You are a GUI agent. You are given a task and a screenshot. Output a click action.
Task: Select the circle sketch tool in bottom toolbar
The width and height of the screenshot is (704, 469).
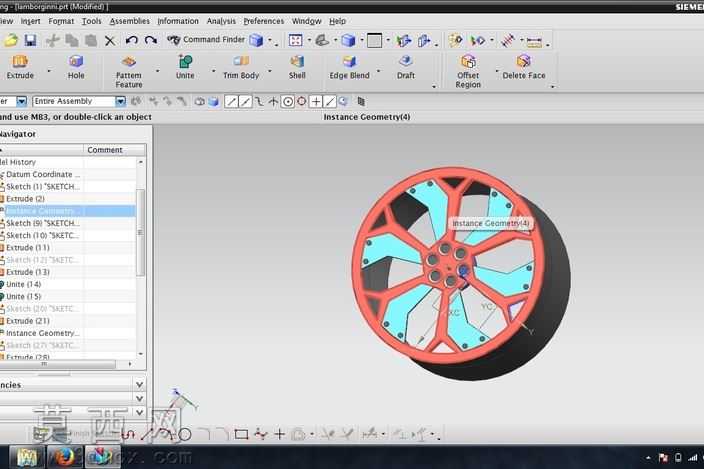point(185,434)
